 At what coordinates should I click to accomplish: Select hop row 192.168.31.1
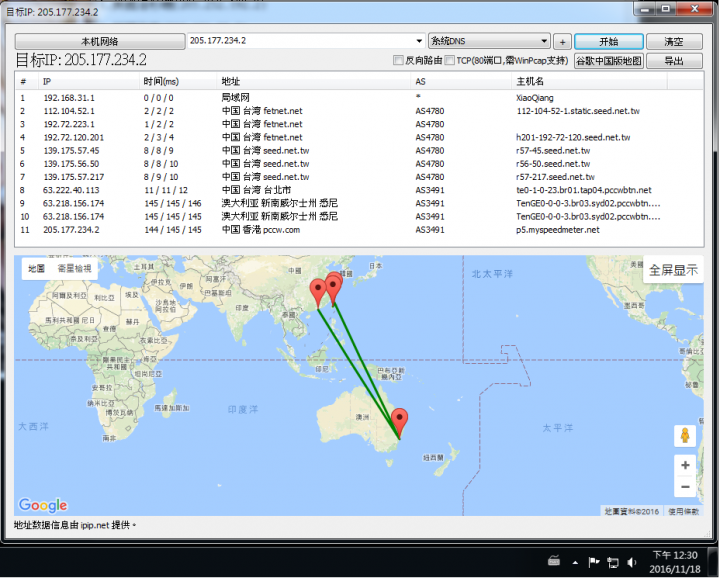[x=359, y=98]
